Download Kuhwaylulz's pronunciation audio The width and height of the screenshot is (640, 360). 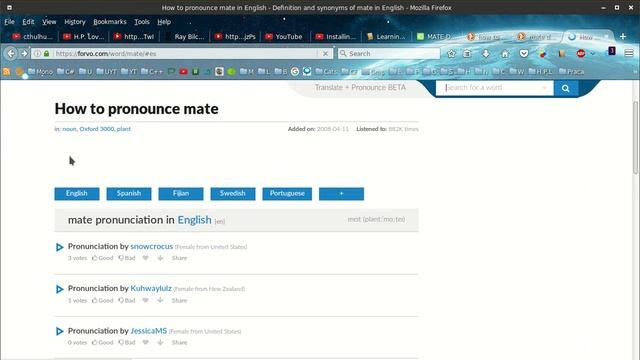pyautogui.click(x=160, y=300)
